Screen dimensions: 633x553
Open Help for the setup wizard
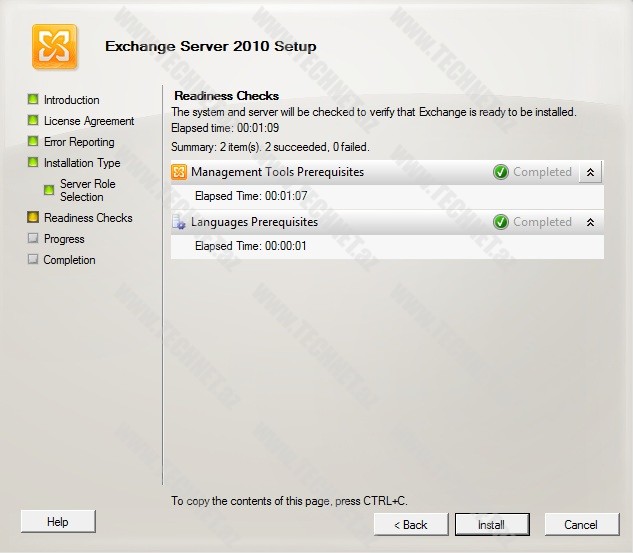pyautogui.click(x=58, y=521)
